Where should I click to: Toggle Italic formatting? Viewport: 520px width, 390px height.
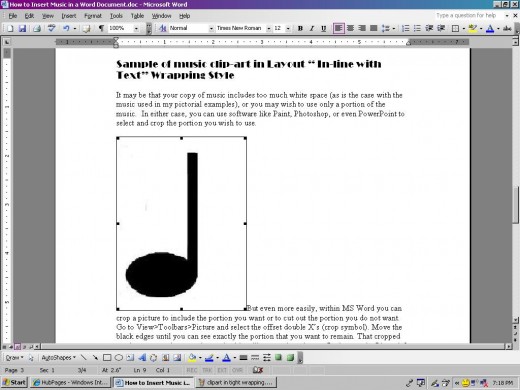coord(312,28)
